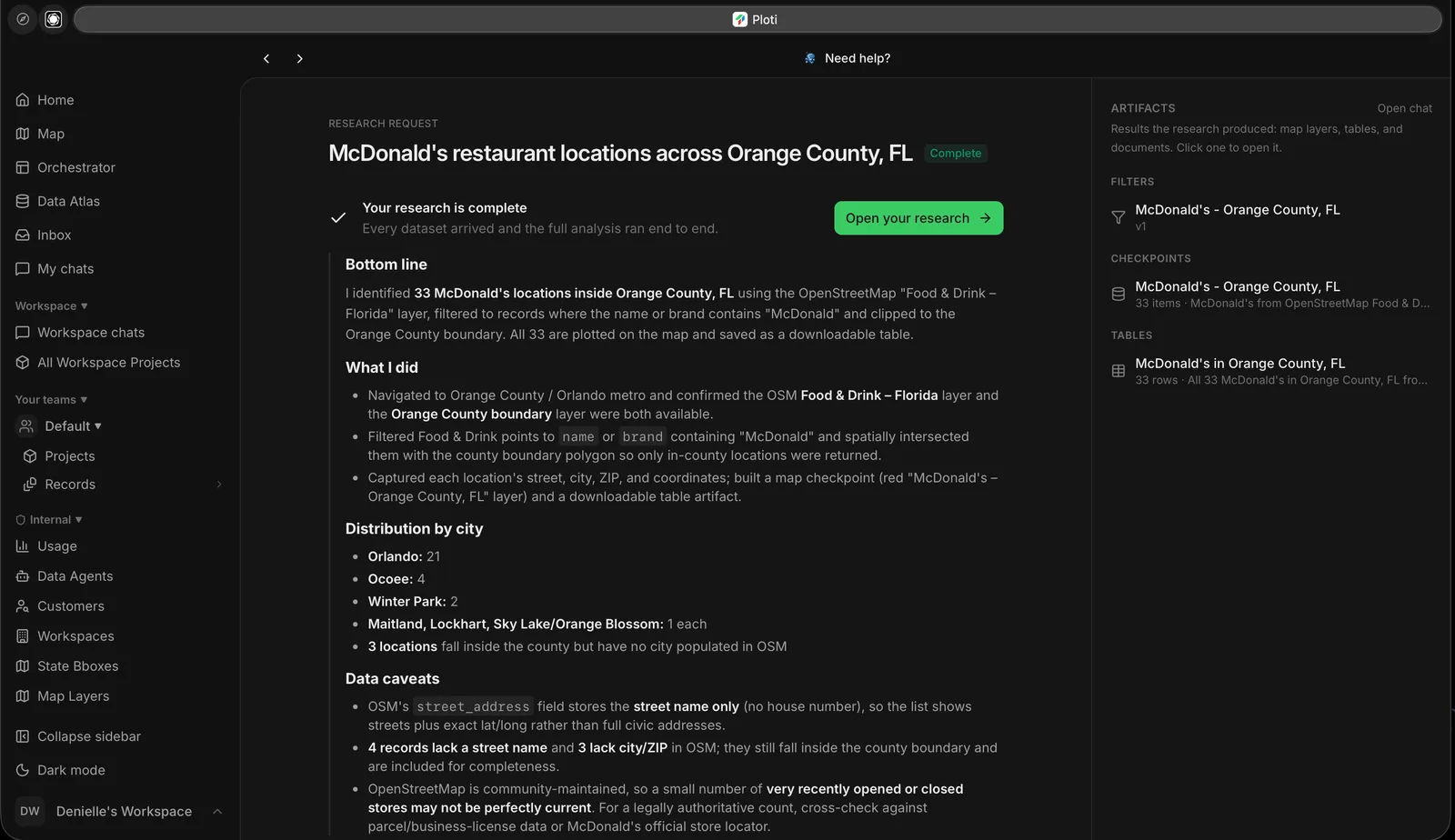Click the Need help? assistant icon
This screenshot has height=840, width=1455.
(x=809, y=58)
